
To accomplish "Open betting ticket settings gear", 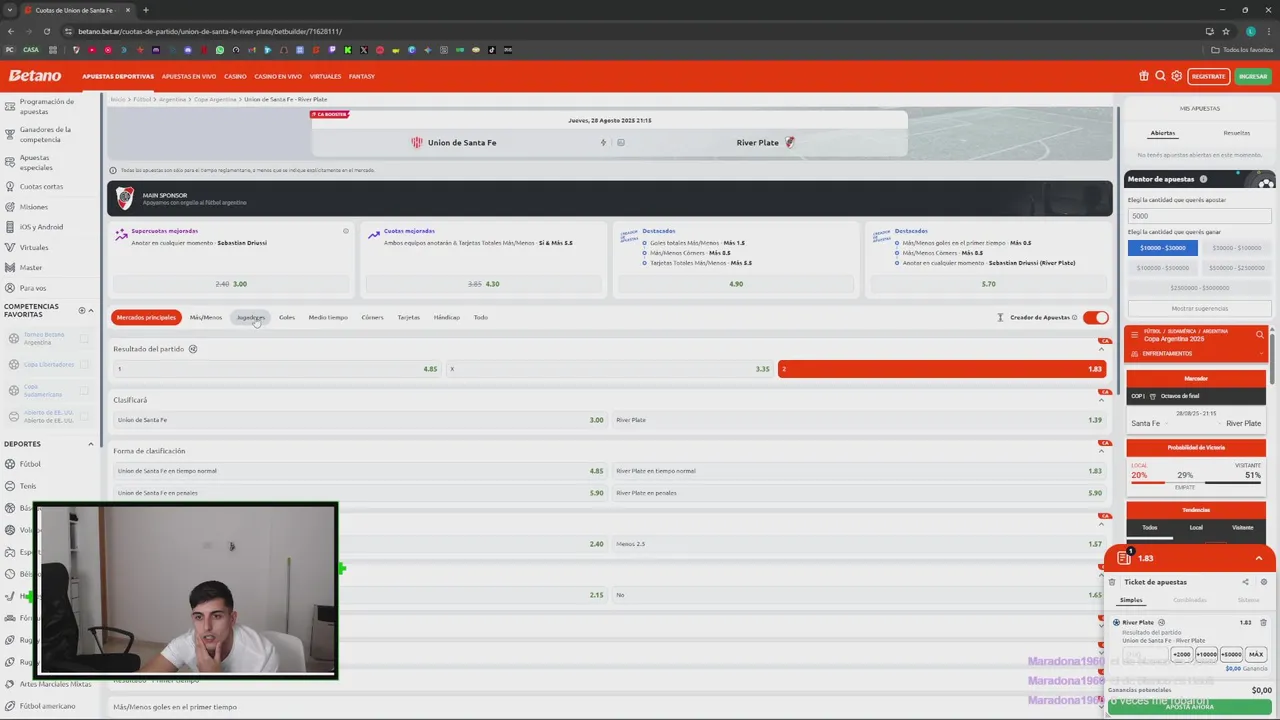I will (x=1263, y=582).
